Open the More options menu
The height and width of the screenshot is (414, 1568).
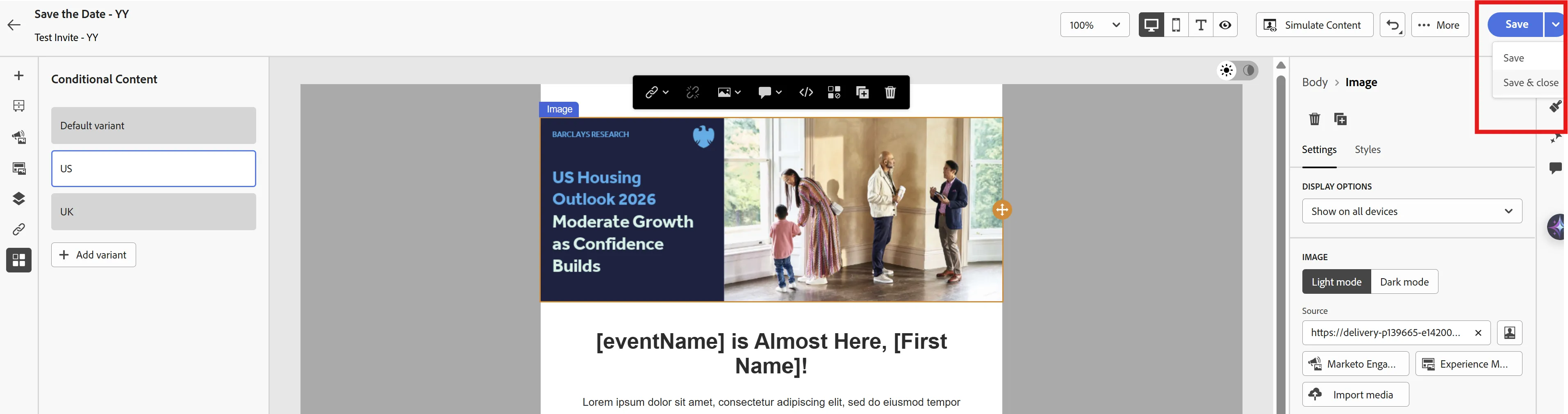click(1440, 25)
